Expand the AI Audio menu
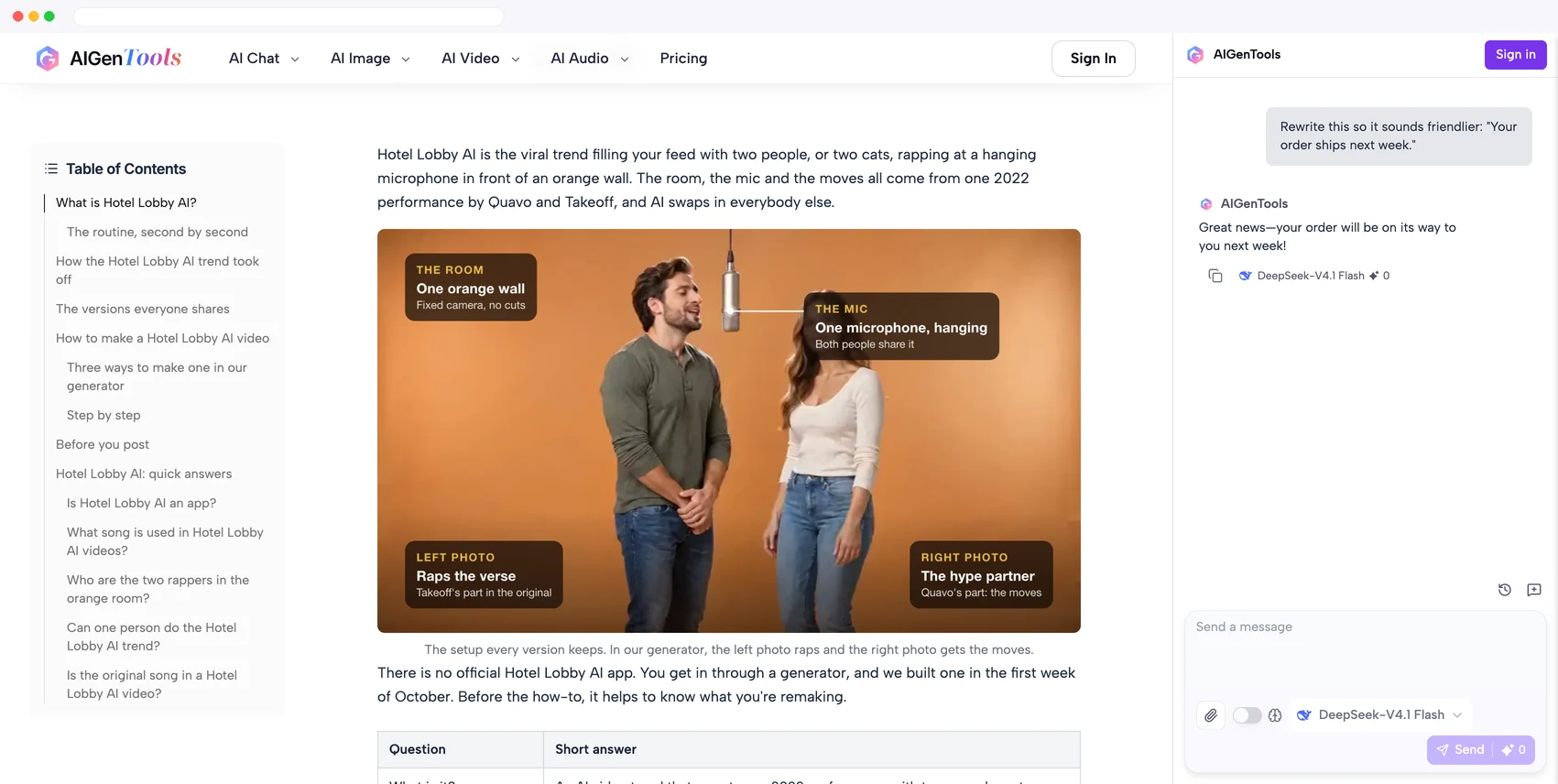This screenshot has height=784, width=1558. click(590, 59)
